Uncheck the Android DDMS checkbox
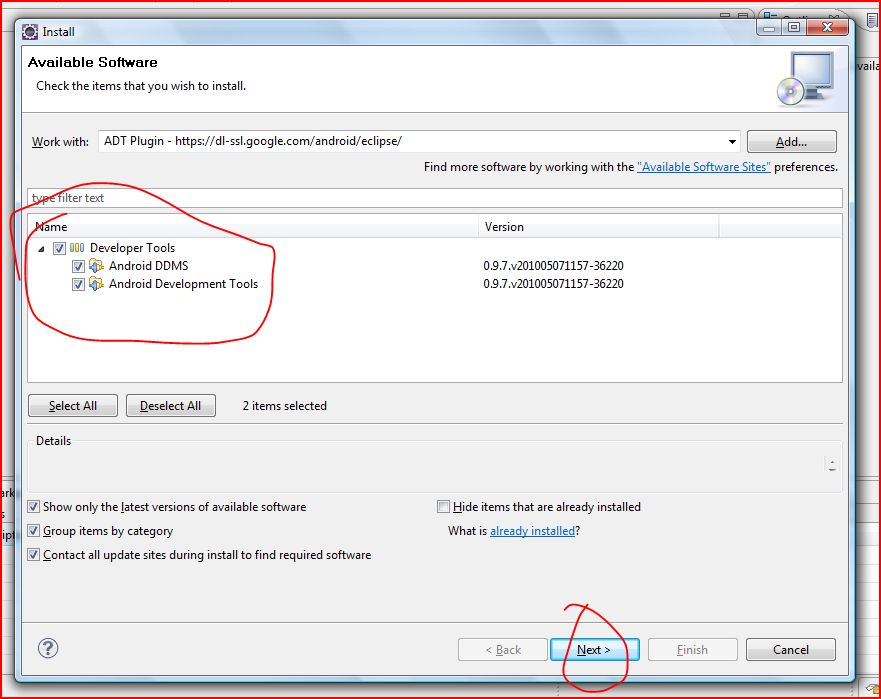The width and height of the screenshot is (881, 699). click(x=78, y=266)
